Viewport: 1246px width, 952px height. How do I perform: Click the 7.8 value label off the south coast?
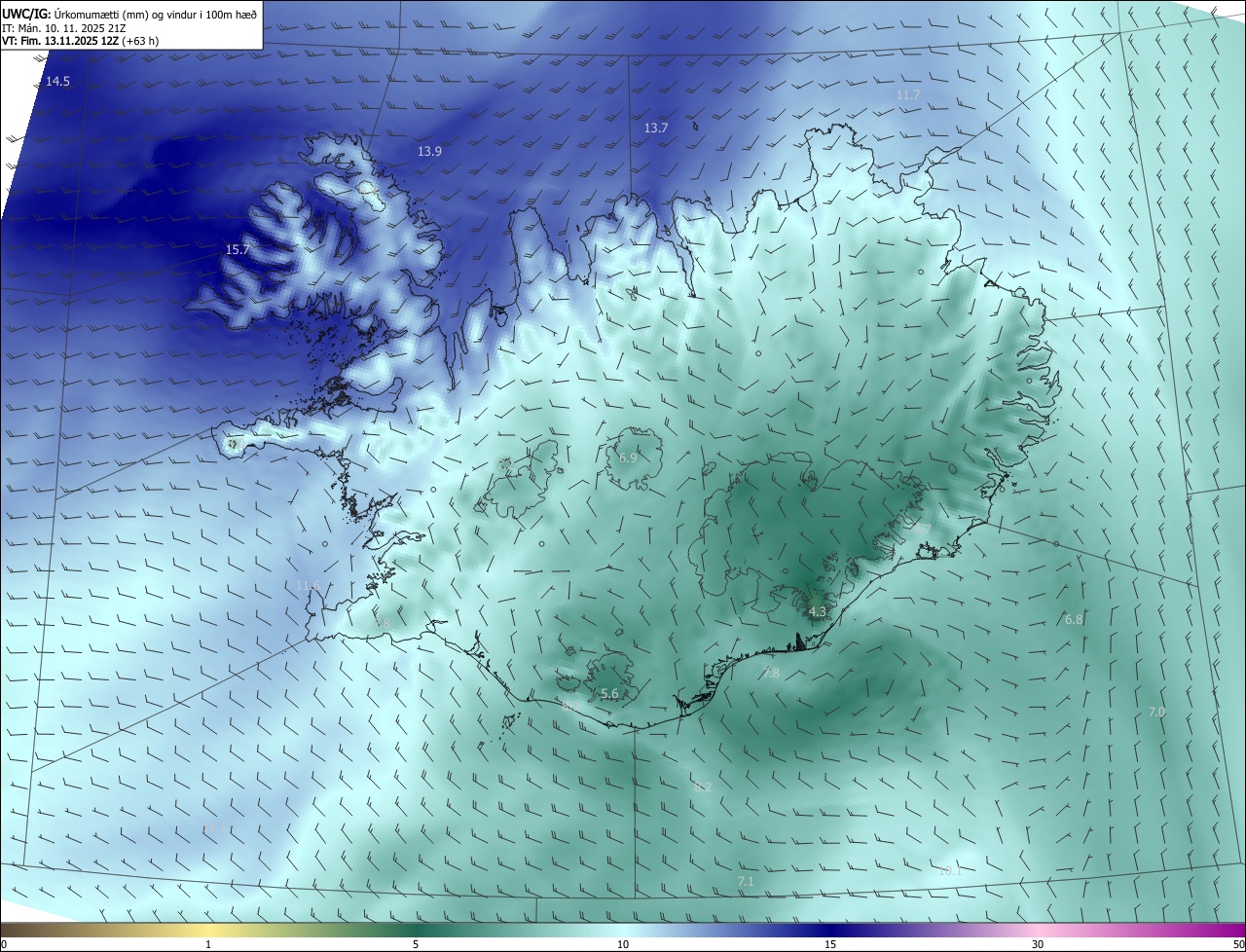pos(771,674)
